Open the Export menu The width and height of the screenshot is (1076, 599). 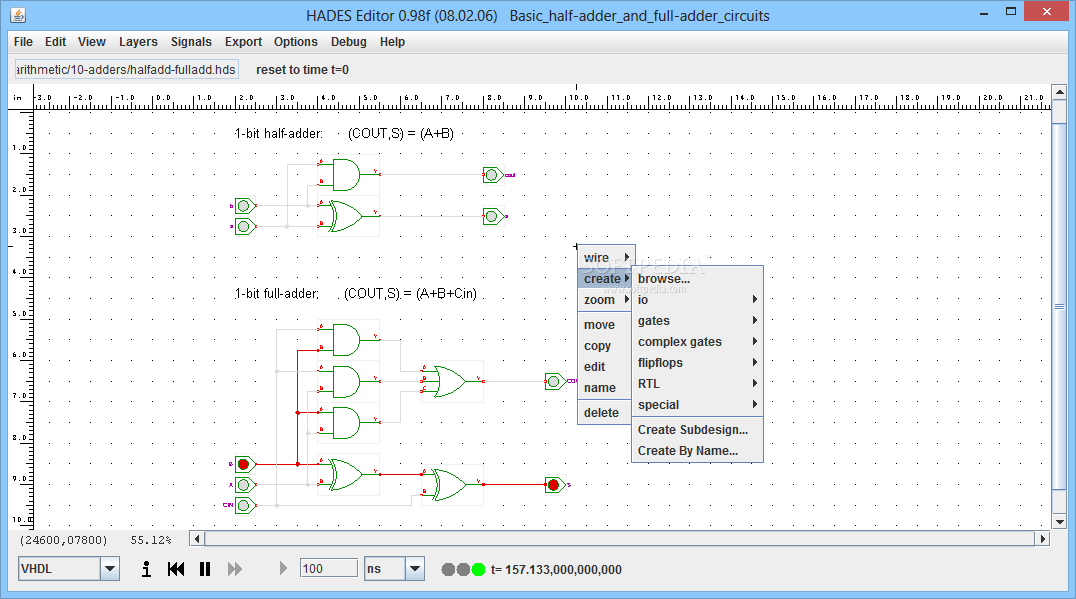coord(244,42)
